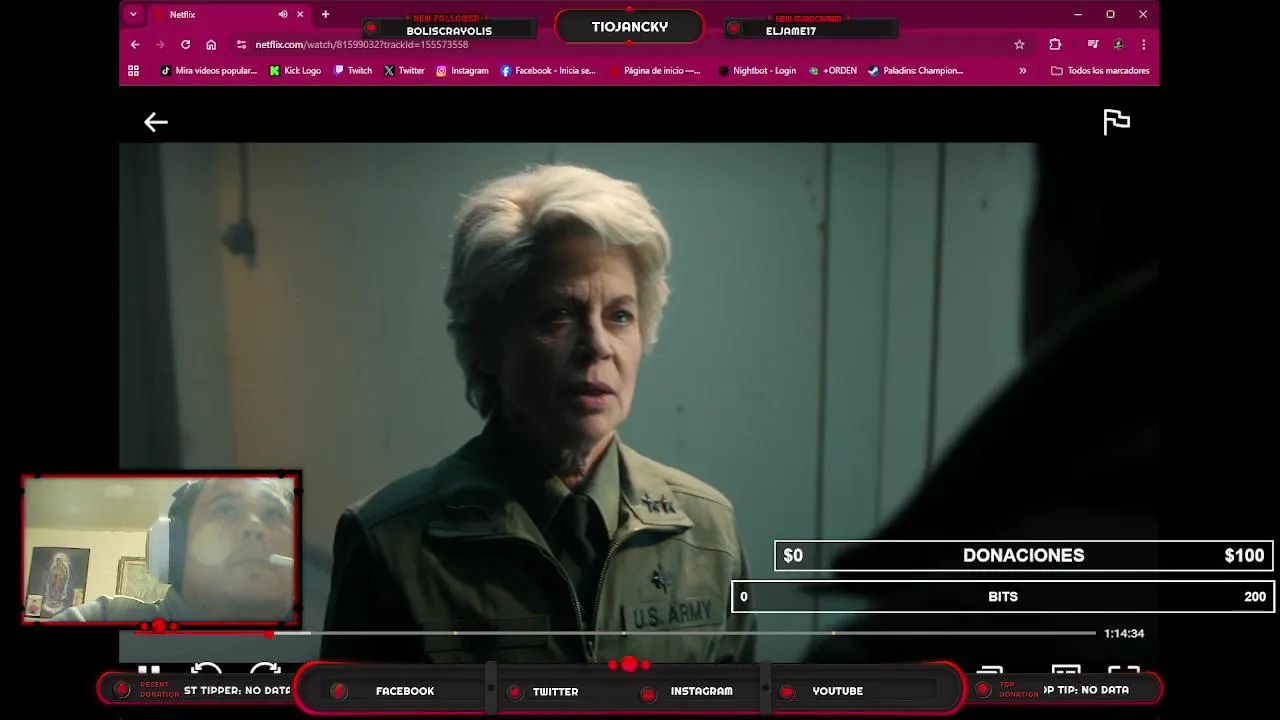Exit playback with Netflix back arrow
The image size is (1280, 720).
[x=155, y=122]
